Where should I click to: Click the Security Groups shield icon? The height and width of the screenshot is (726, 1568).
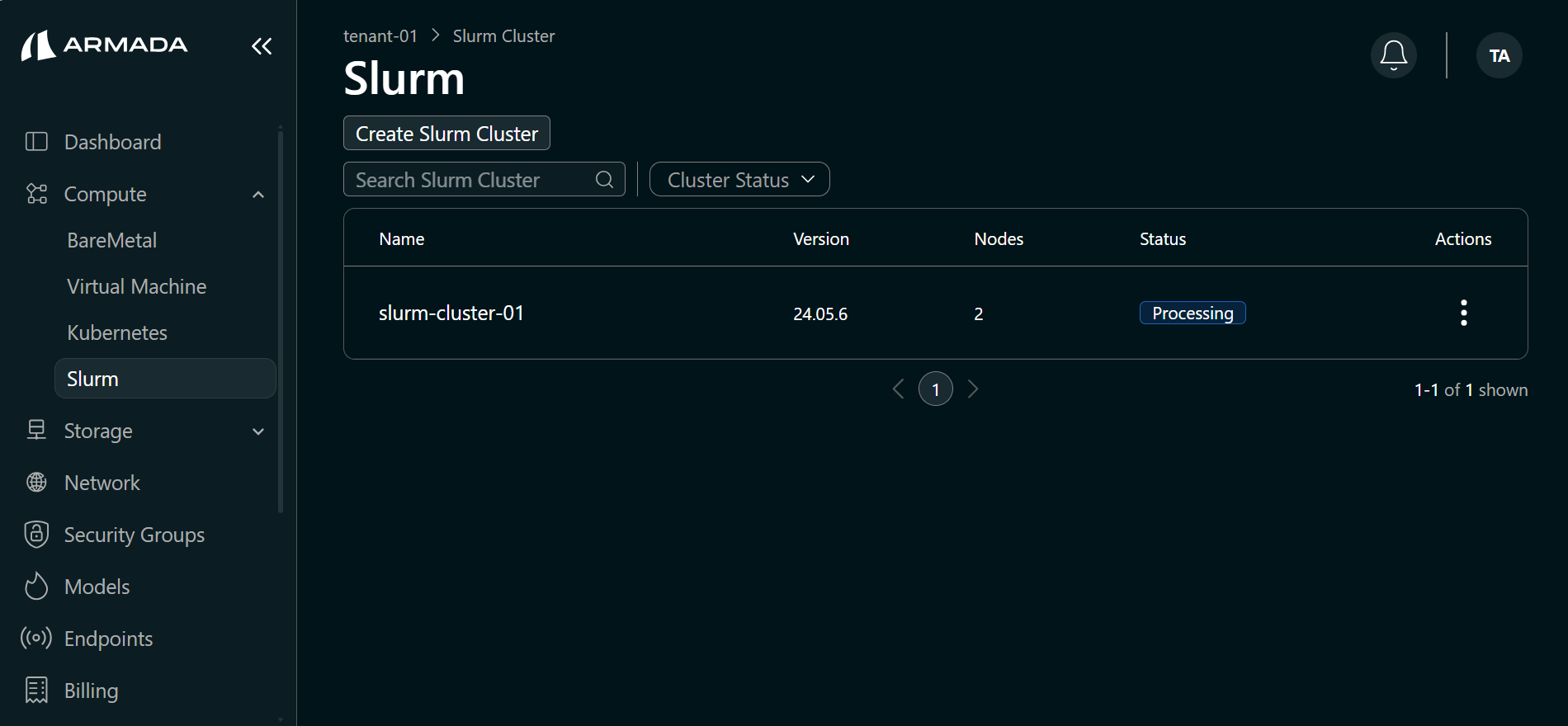point(36,535)
